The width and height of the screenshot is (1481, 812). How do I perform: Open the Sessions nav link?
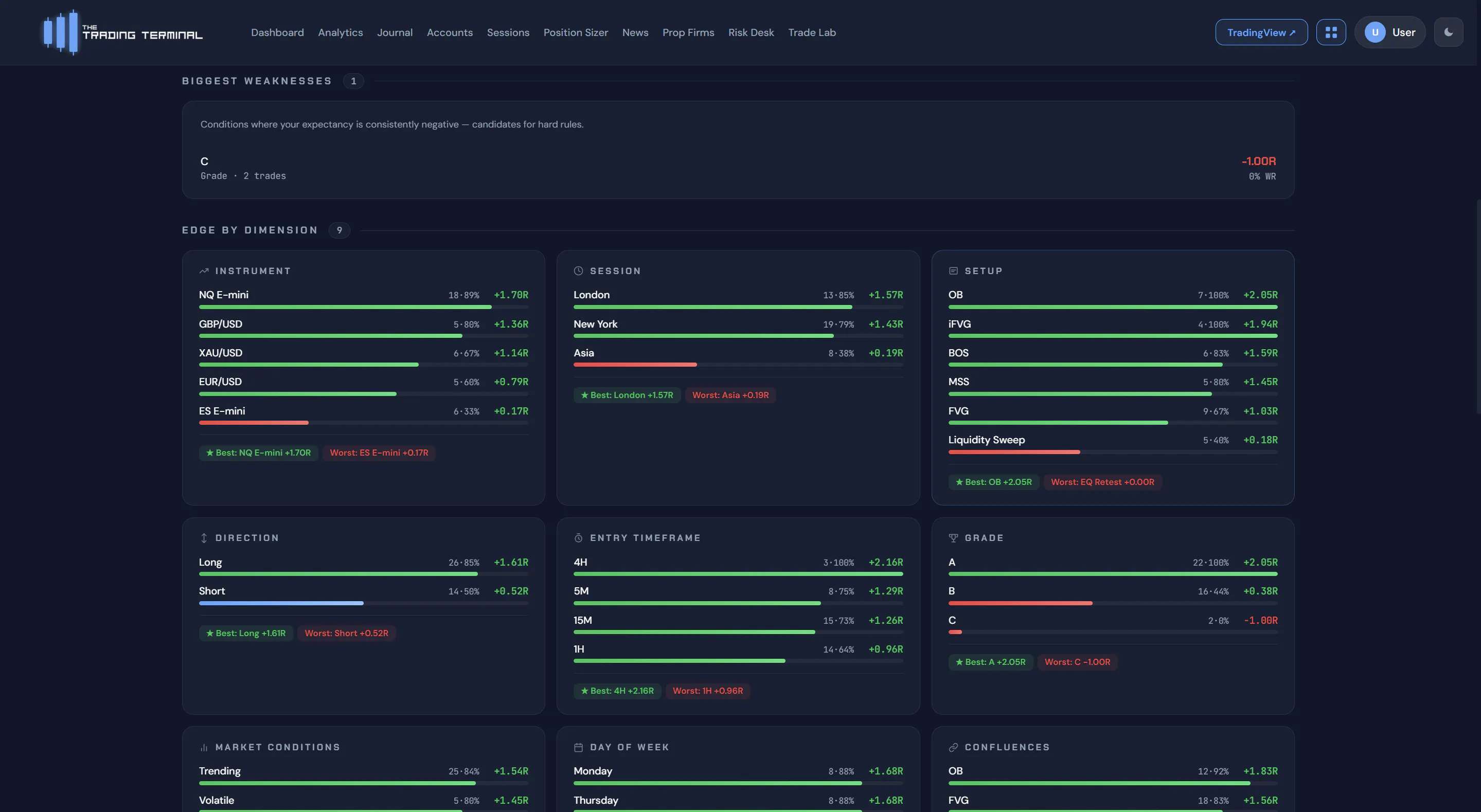point(508,32)
